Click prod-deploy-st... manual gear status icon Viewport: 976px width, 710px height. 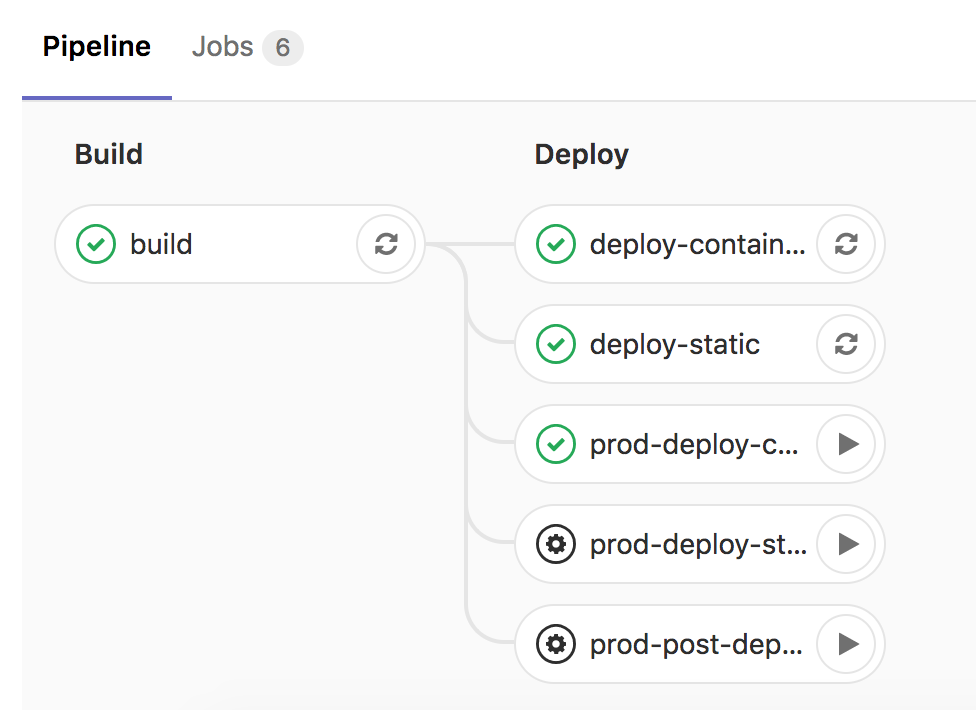pyautogui.click(x=556, y=544)
